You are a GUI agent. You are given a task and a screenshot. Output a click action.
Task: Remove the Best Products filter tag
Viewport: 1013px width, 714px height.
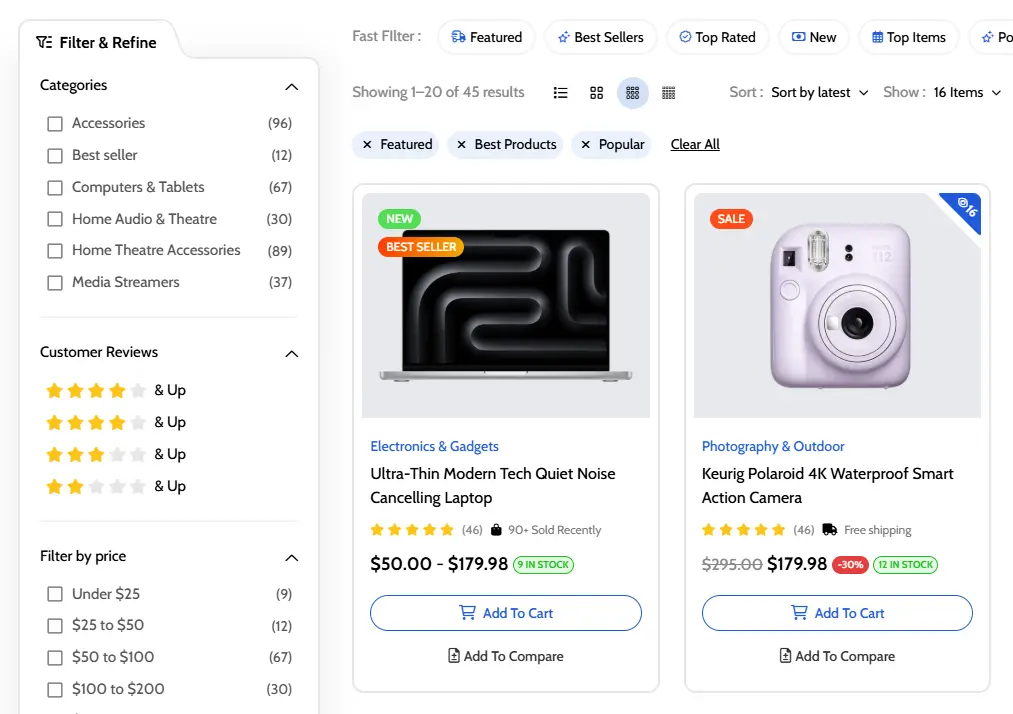[462, 145]
